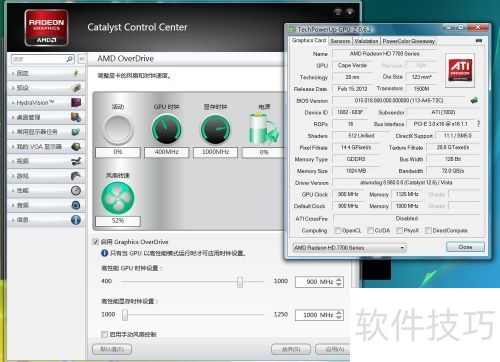Click the 900 MHz stepper up arrow
This screenshot has width=500, height=362.
(x=339, y=279)
